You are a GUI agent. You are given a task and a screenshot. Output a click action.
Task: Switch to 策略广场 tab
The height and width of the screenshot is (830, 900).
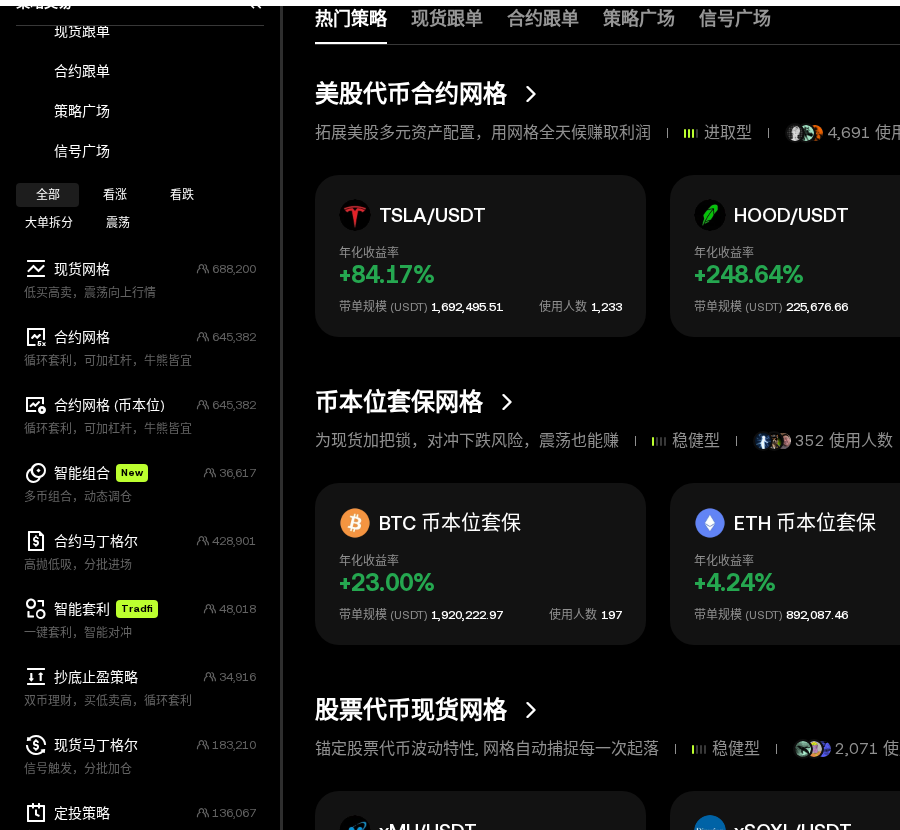[638, 19]
